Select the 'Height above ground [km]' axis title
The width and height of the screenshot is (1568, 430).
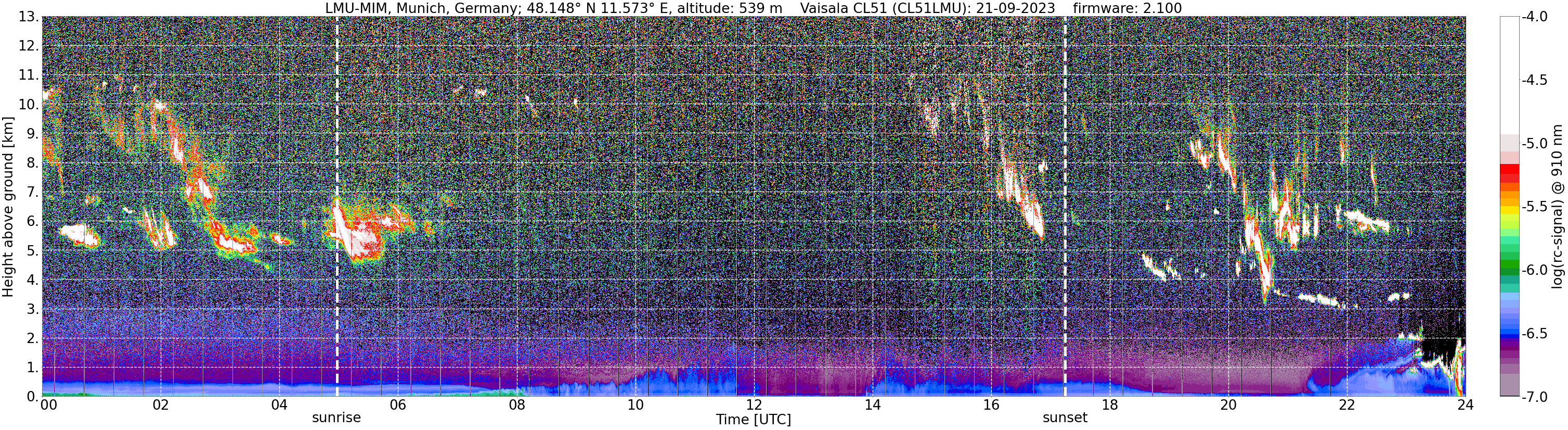pyautogui.click(x=8, y=207)
